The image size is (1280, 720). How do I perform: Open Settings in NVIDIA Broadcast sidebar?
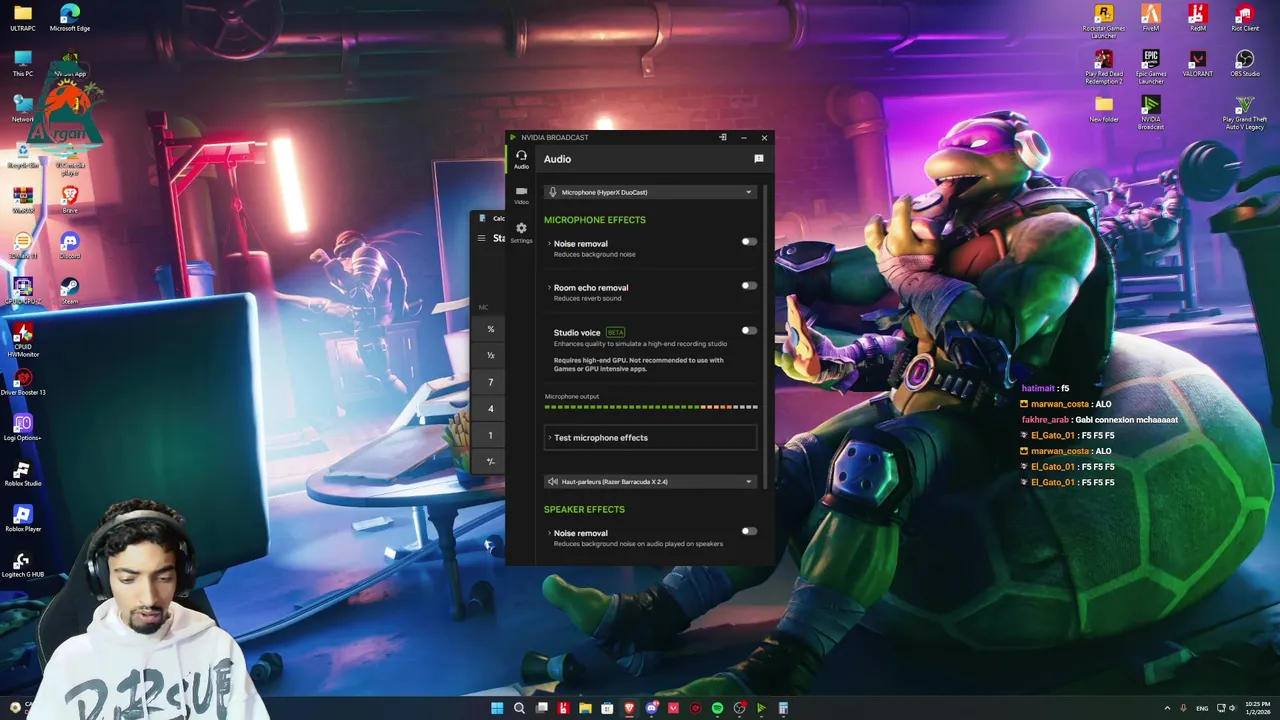point(521,232)
